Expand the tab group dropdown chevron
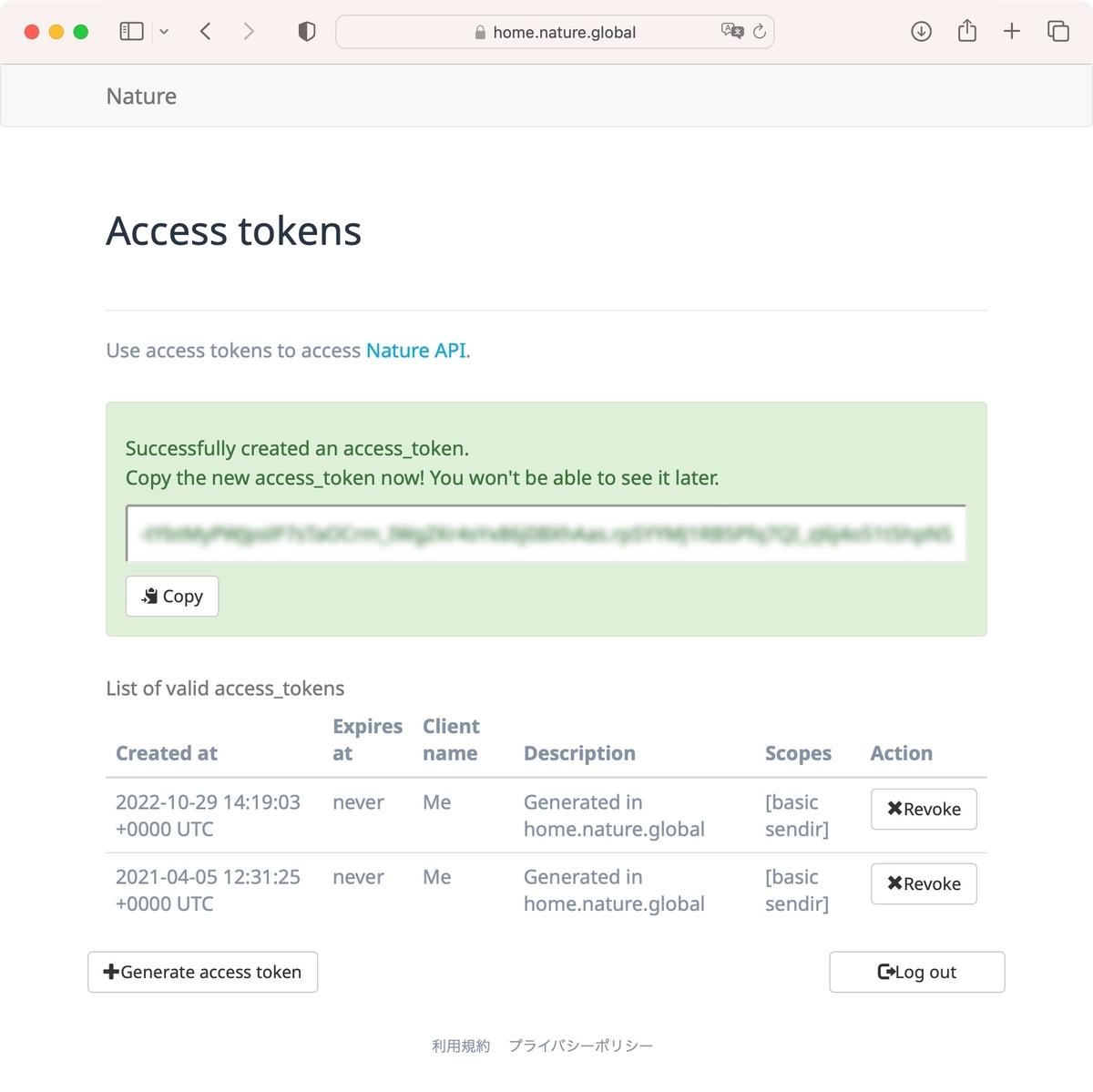Viewport: 1093px width, 1092px height. 164,32
